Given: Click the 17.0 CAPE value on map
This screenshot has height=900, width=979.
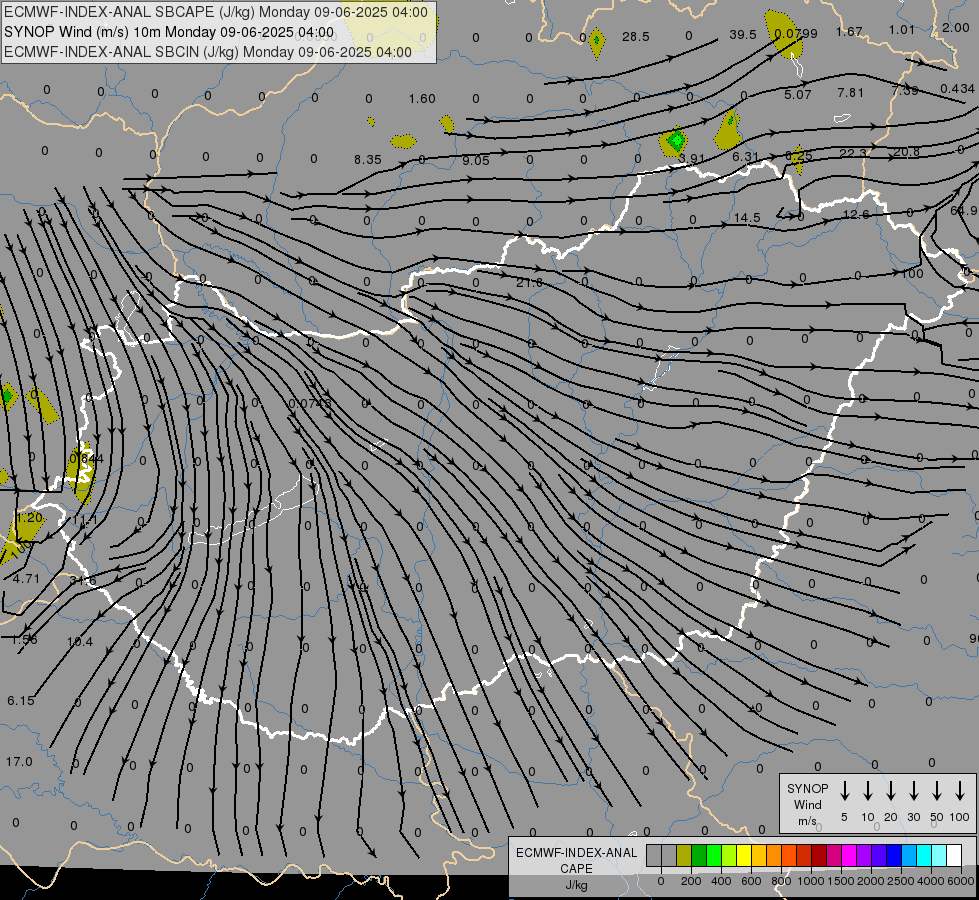Looking at the screenshot, I should pyautogui.click(x=19, y=762).
